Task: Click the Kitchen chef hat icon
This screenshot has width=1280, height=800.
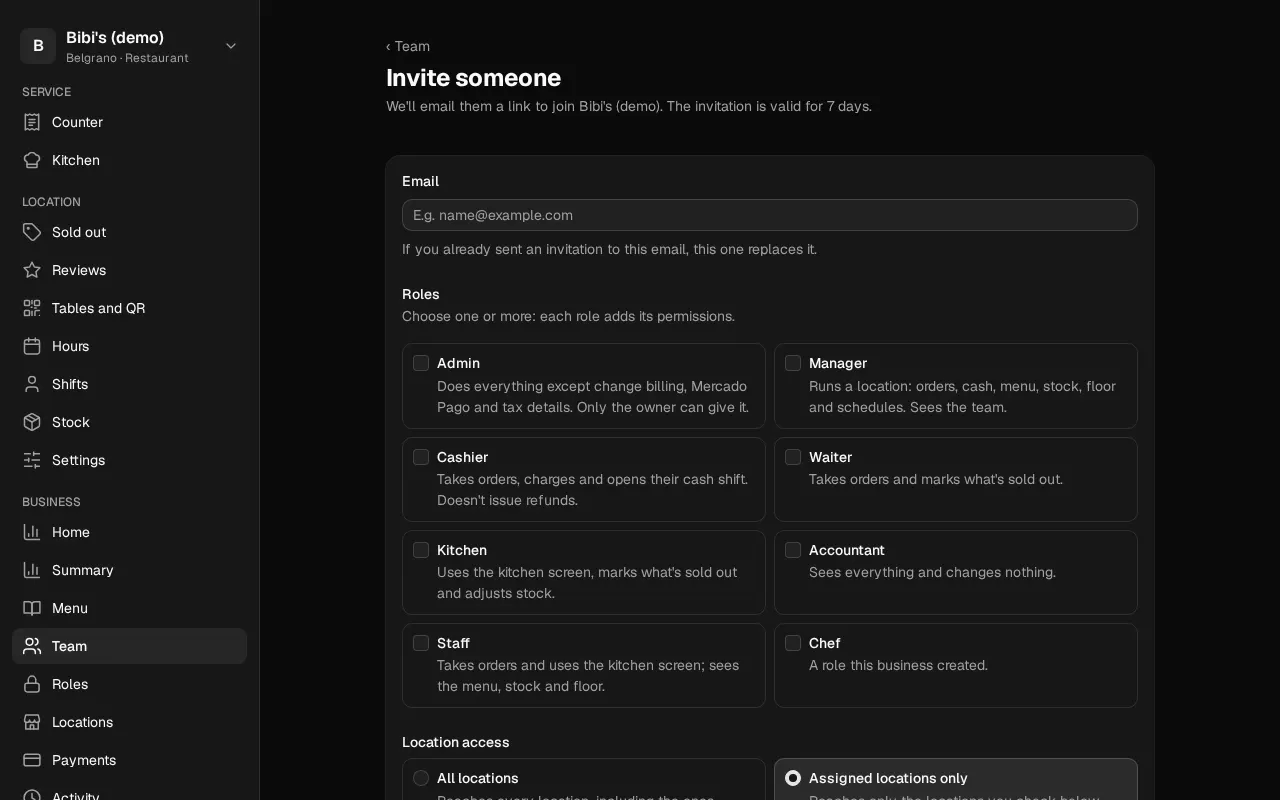Action: pyautogui.click(x=32, y=160)
